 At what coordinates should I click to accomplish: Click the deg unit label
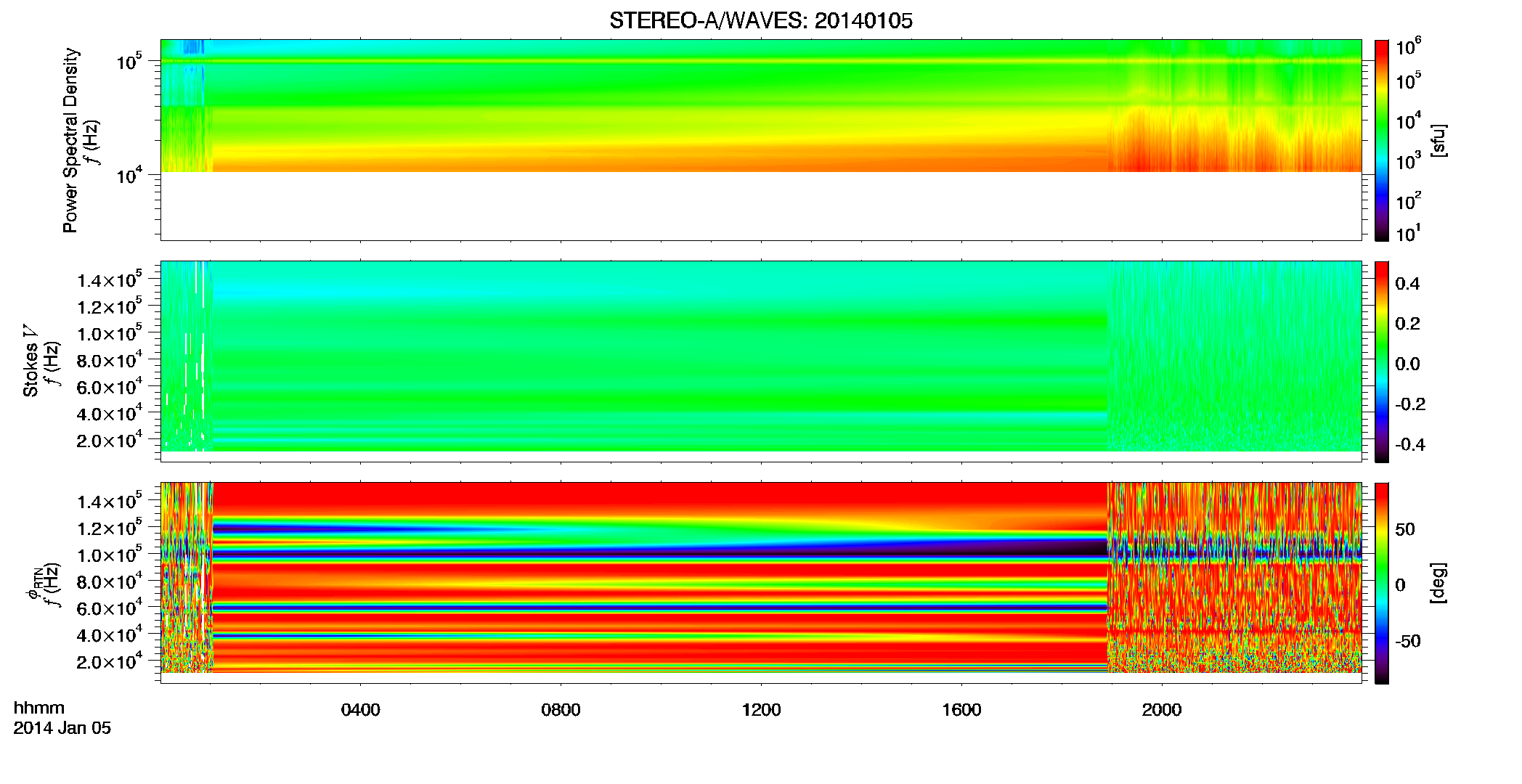tap(1438, 583)
